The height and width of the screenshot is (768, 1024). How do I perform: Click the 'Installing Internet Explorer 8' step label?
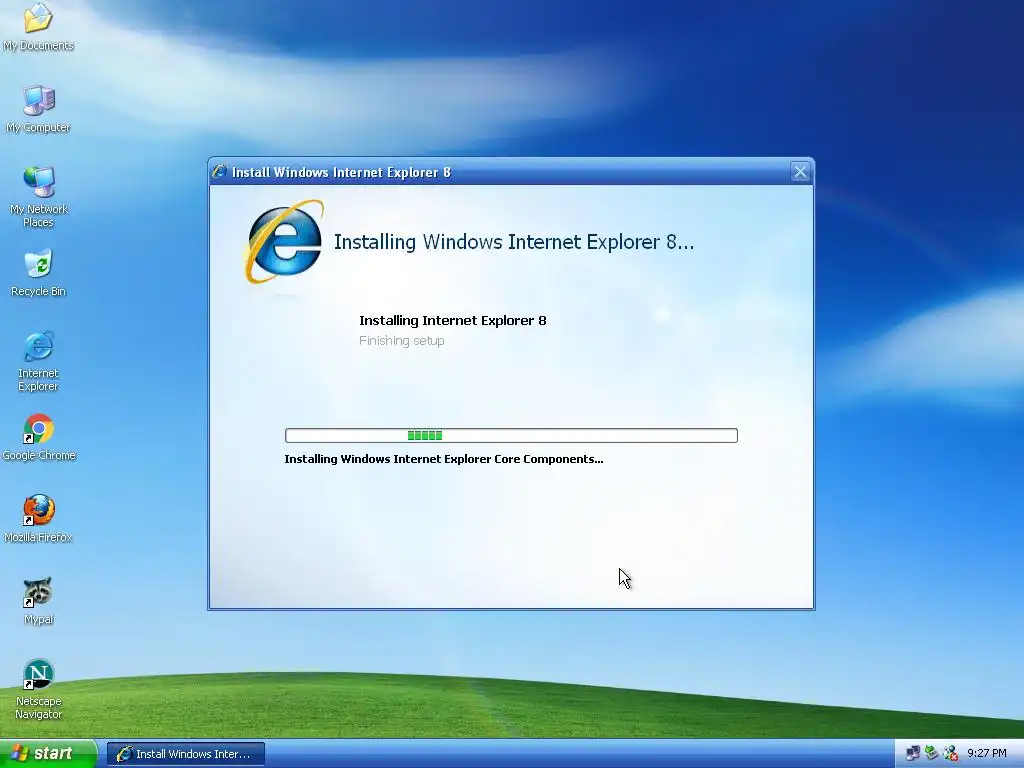coord(453,321)
